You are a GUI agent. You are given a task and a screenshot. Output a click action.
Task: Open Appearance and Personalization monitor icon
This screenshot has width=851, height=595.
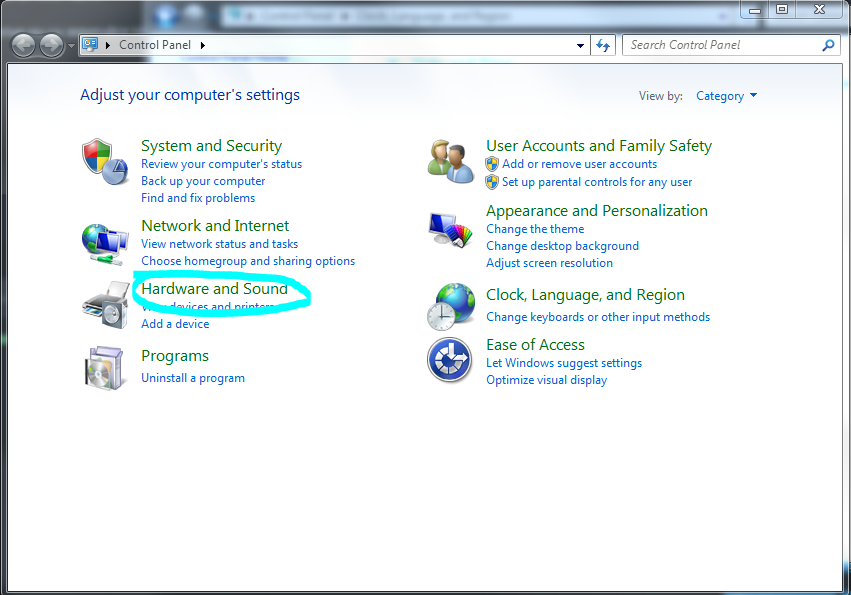coord(450,230)
